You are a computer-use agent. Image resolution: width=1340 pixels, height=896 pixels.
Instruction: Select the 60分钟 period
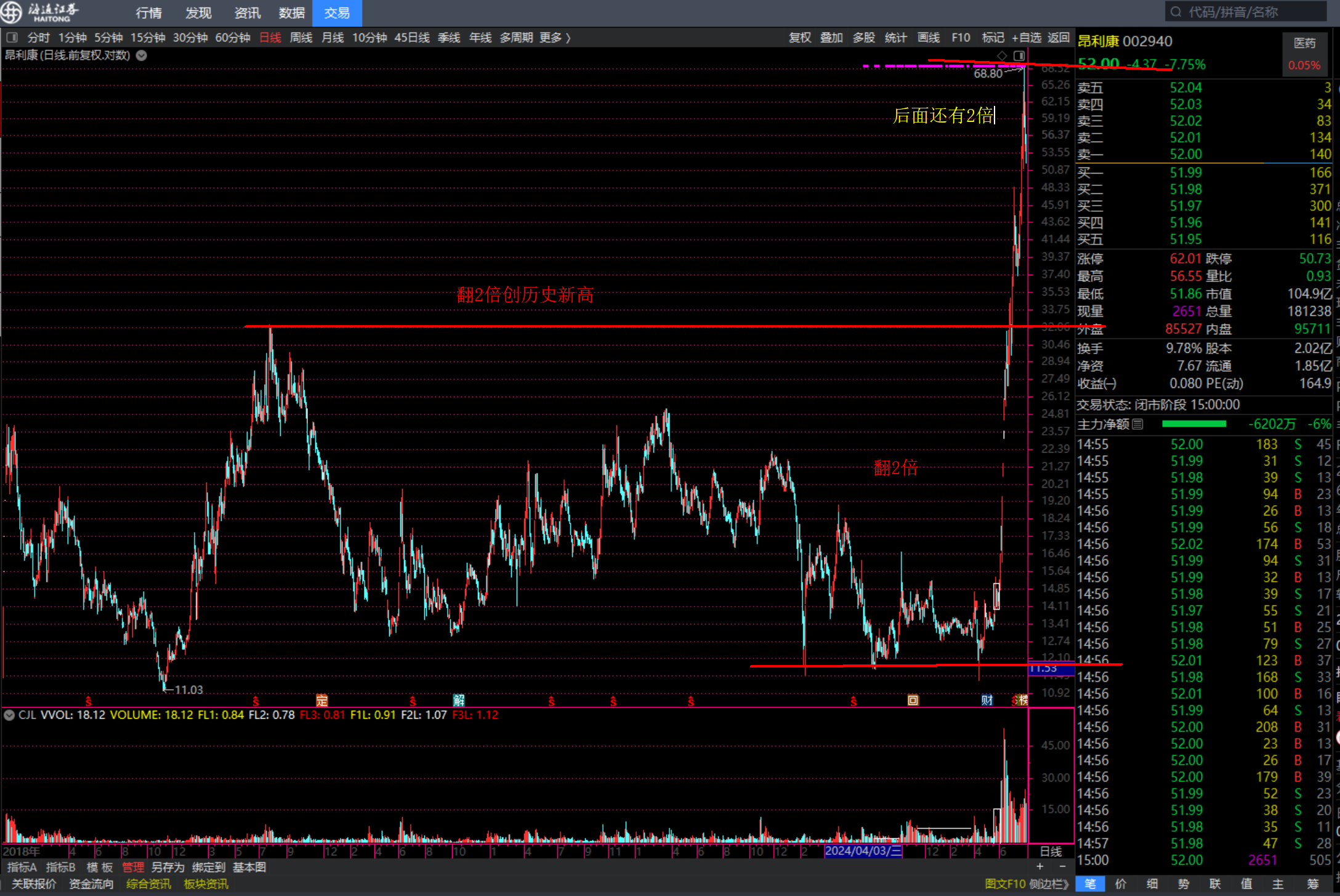(x=233, y=38)
